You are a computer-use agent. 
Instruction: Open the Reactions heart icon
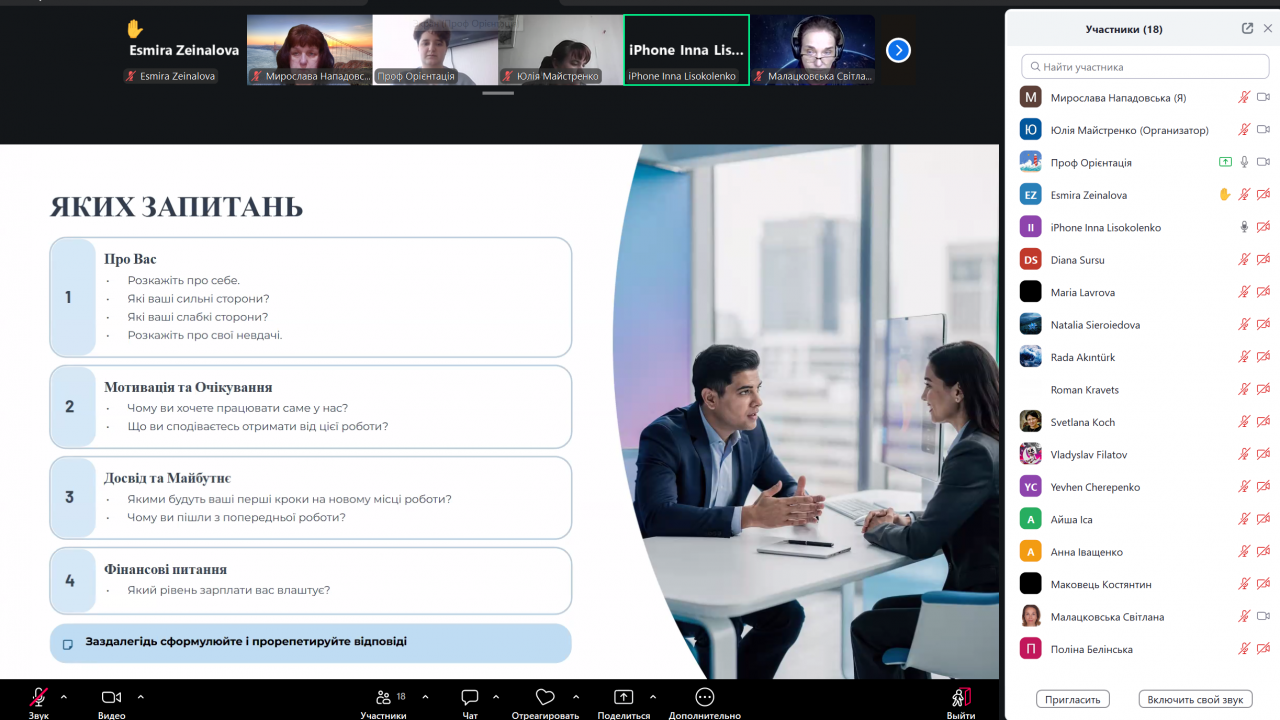545,697
